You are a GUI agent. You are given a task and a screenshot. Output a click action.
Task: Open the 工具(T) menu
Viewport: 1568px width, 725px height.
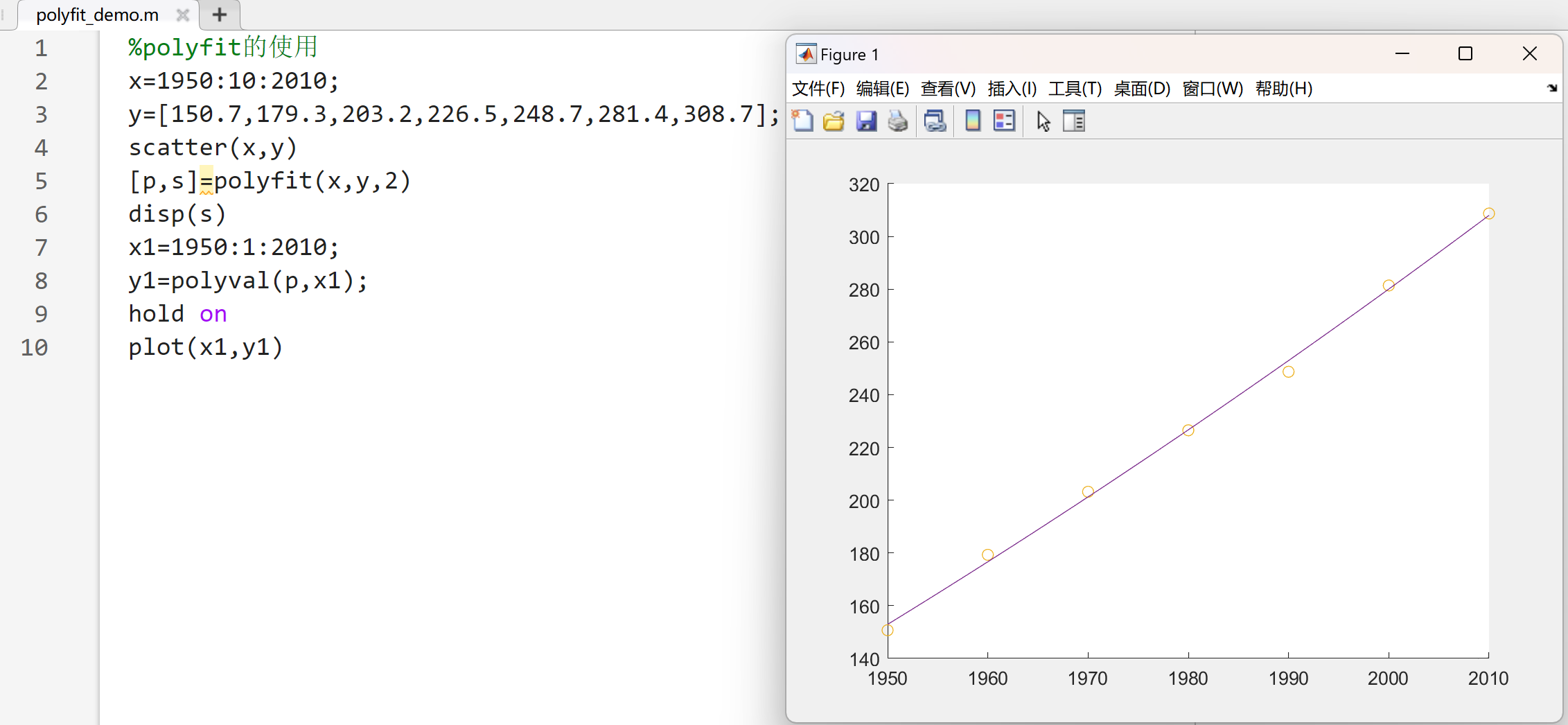[1075, 89]
